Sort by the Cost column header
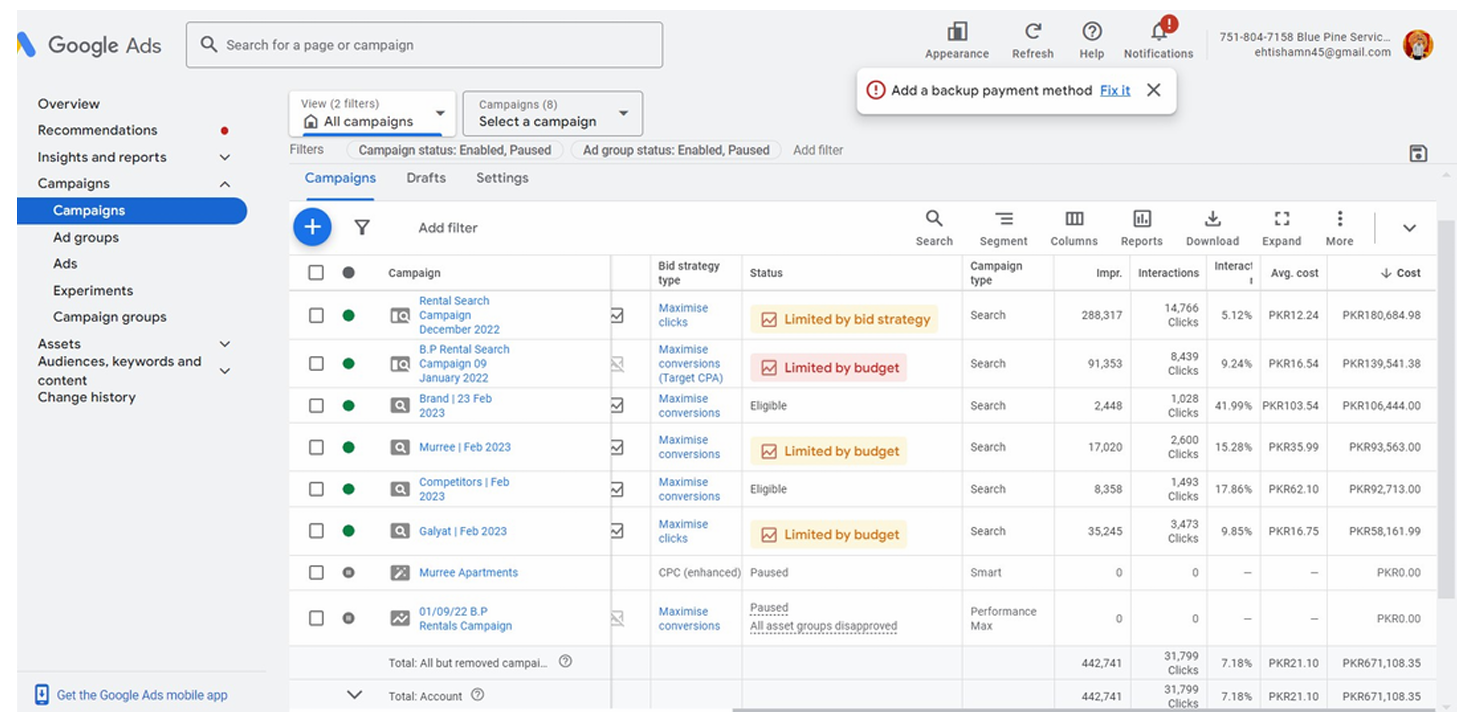This screenshot has height=718, width=1462. point(1400,273)
